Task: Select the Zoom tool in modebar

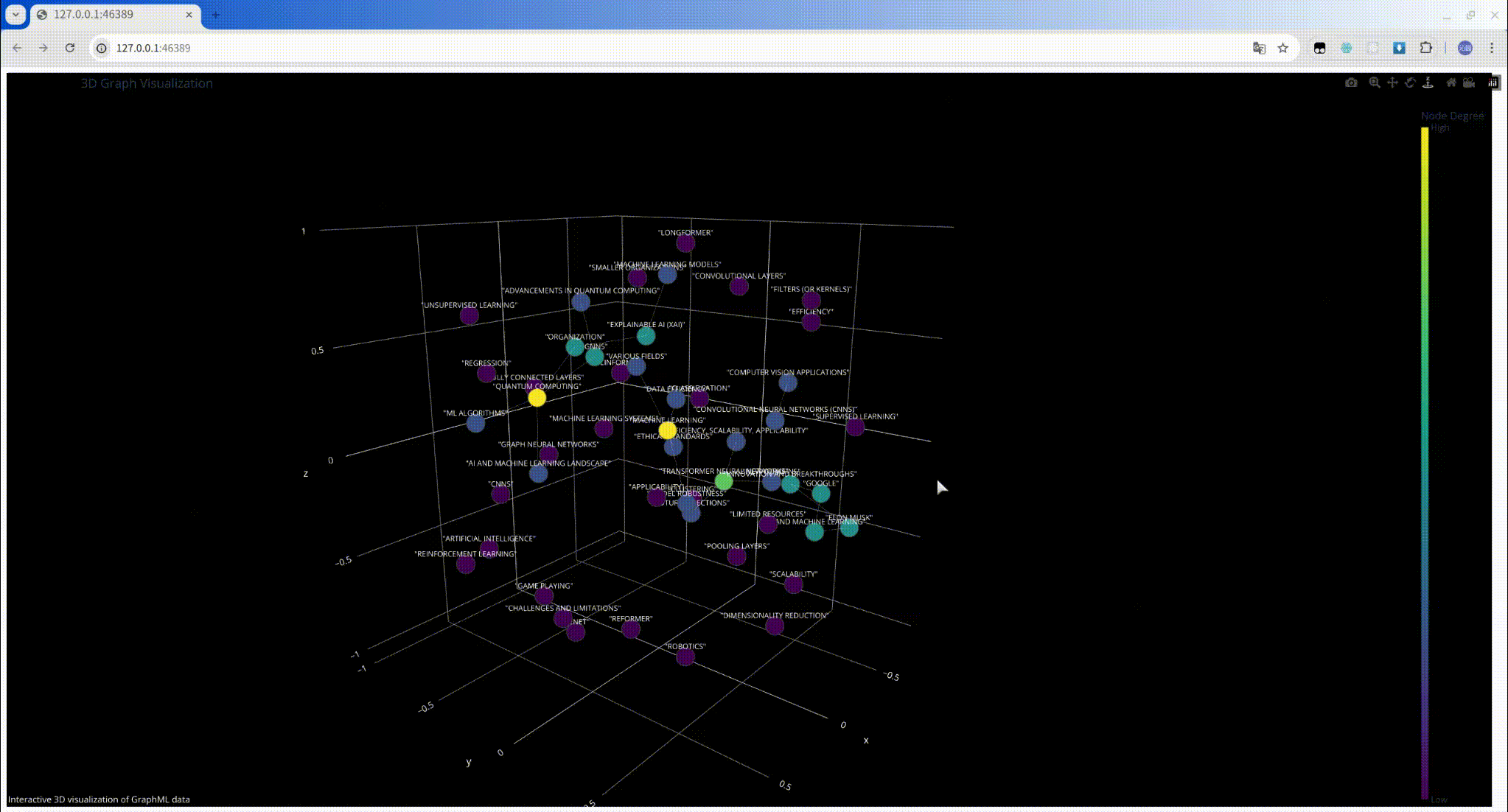Action: [1374, 83]
